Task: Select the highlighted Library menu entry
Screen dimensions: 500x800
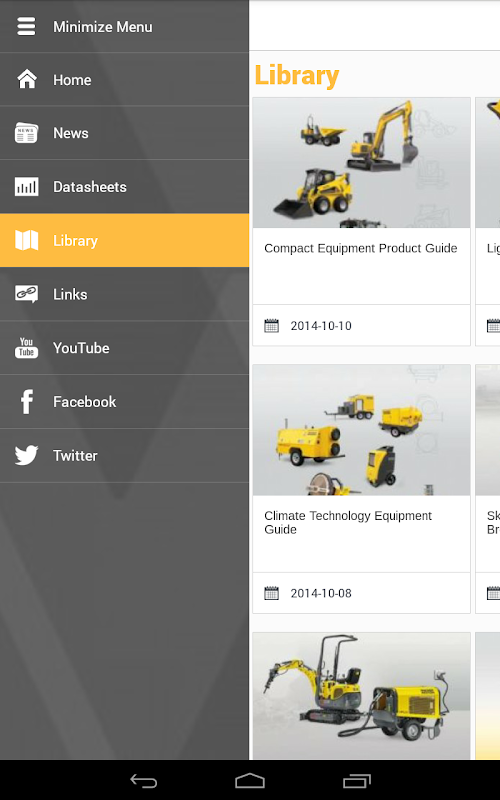Action: (124, 240)
